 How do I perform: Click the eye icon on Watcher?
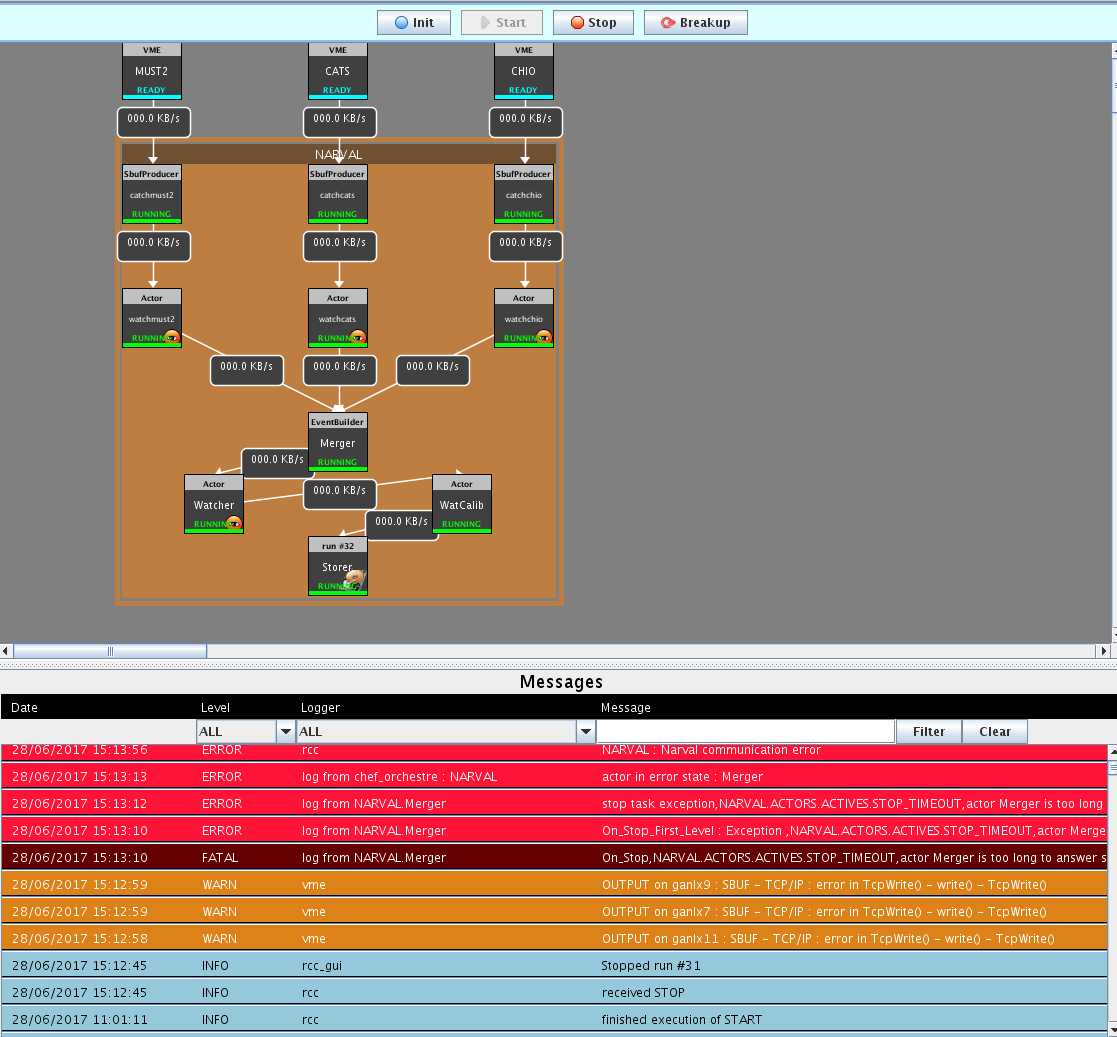(x=234, y=523)
